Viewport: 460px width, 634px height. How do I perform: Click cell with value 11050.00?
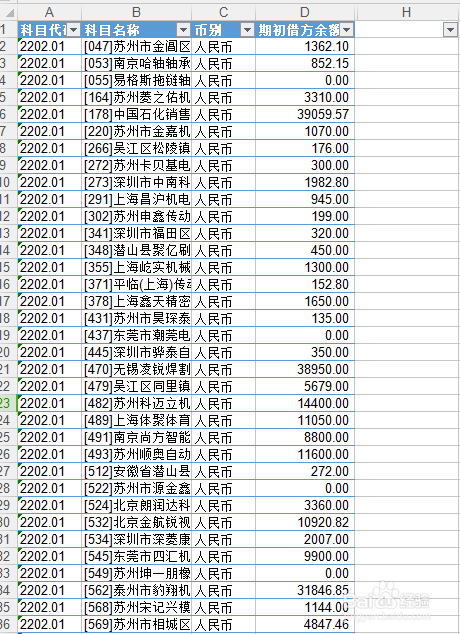(305, 421)
